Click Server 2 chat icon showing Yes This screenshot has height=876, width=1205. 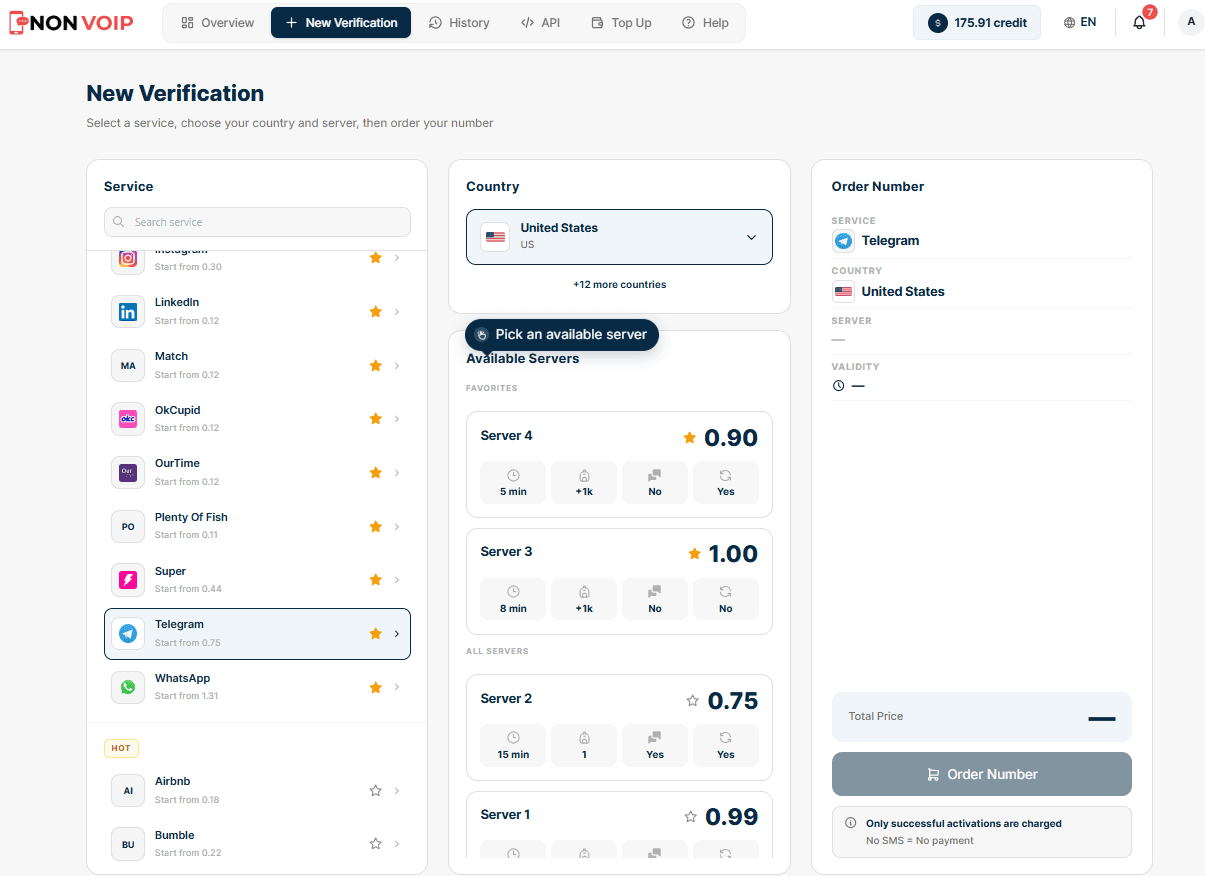tap(655, 738)
